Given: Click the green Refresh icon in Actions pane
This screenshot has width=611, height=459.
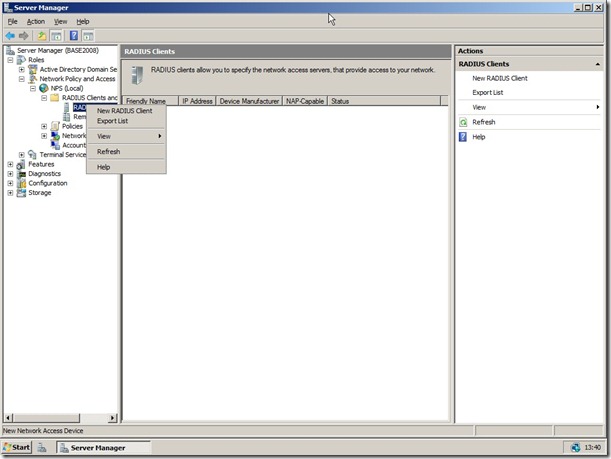Looking at the screenshot, I should (x=463, y=122).
